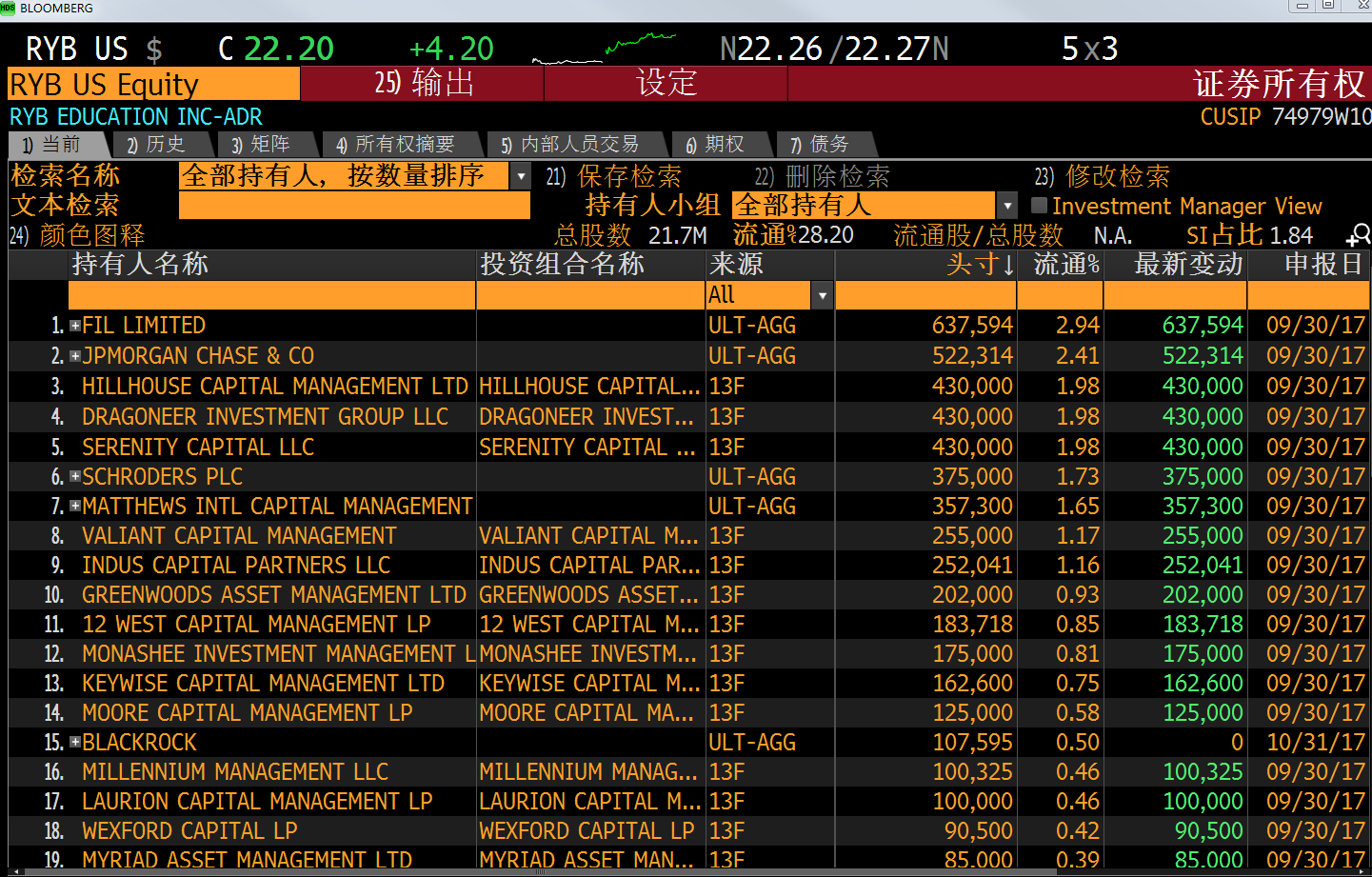1372x877 pixels.
Task: Click the last price 22.20
Action: tap(288, 49)
